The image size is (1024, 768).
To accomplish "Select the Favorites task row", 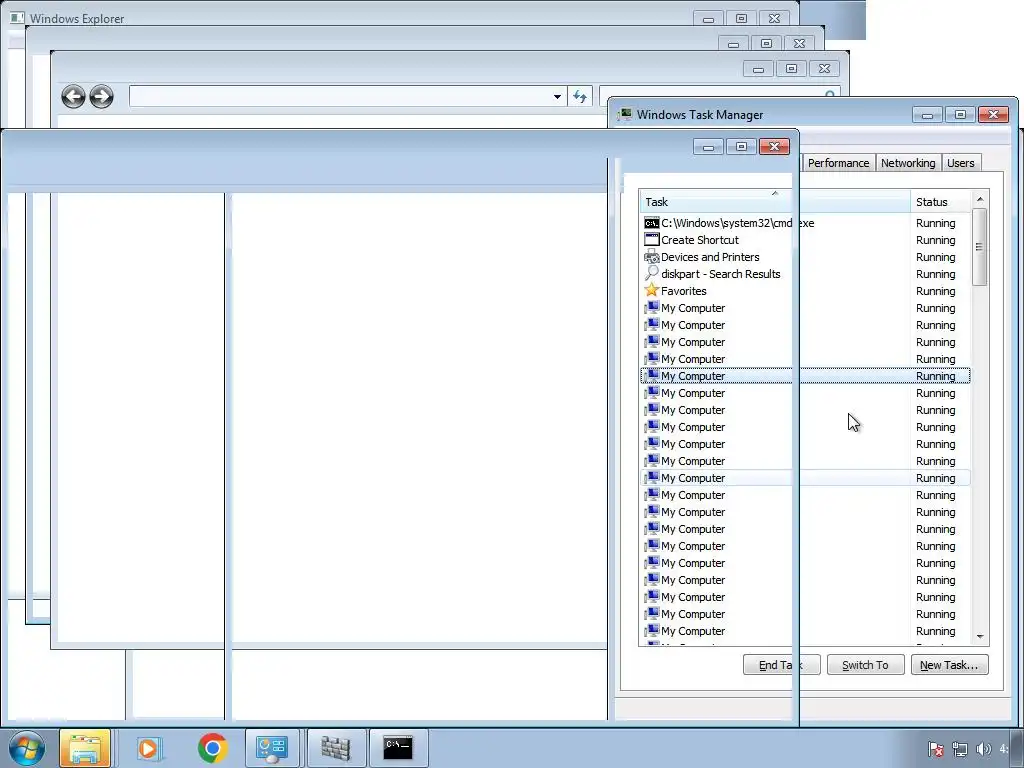I will click(805, 291).
